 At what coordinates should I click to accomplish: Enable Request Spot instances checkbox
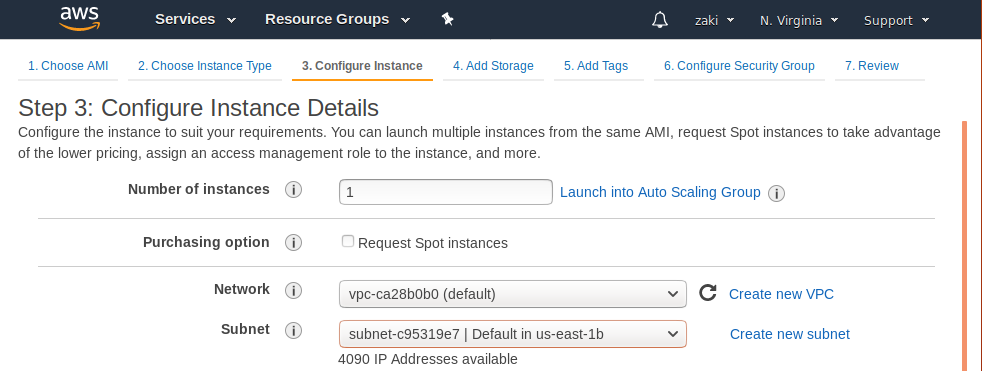tap(348, 241)
